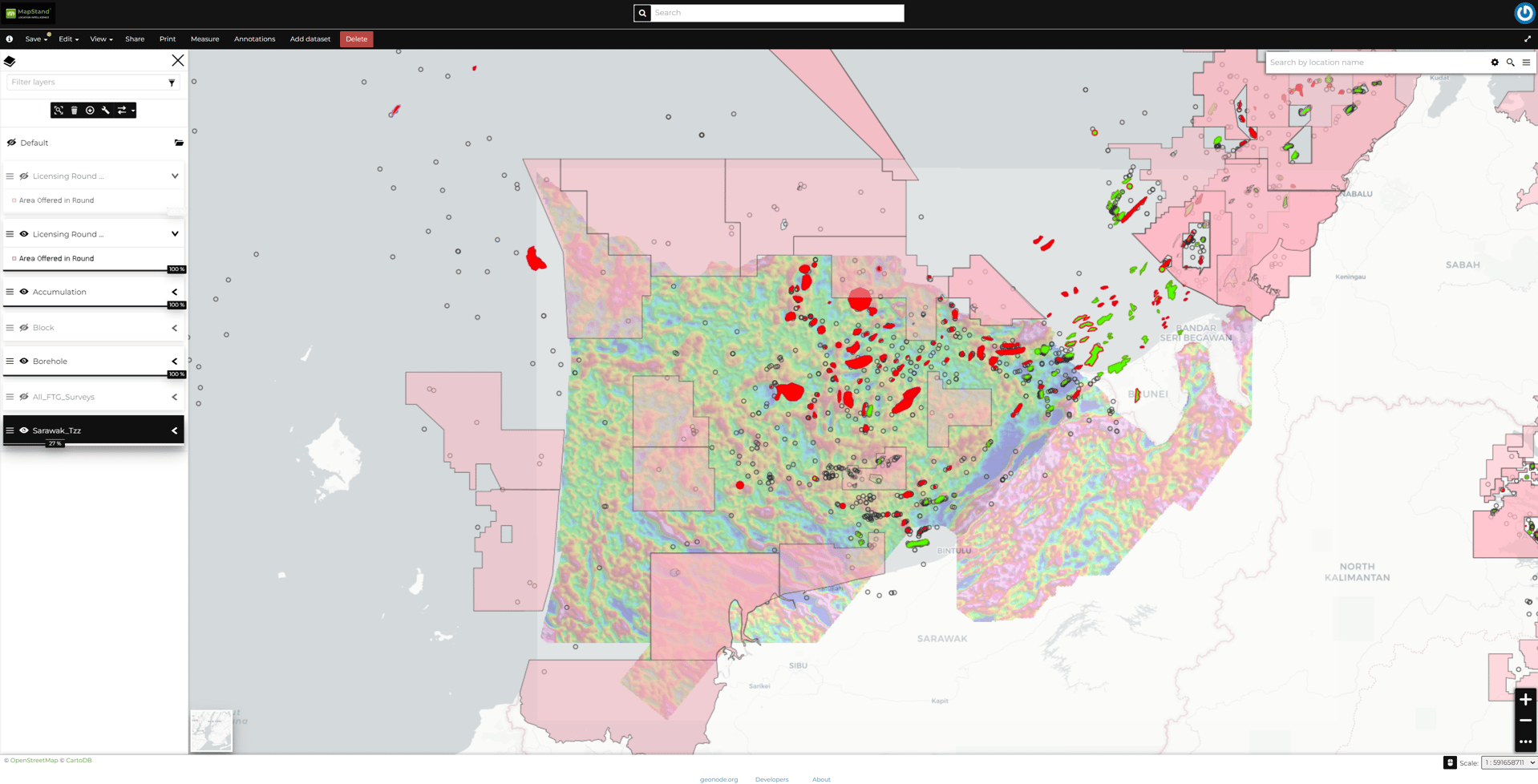Click the filter funnel icon
Viewport: 1538px width, 784px height.
[x=172, y=83]
